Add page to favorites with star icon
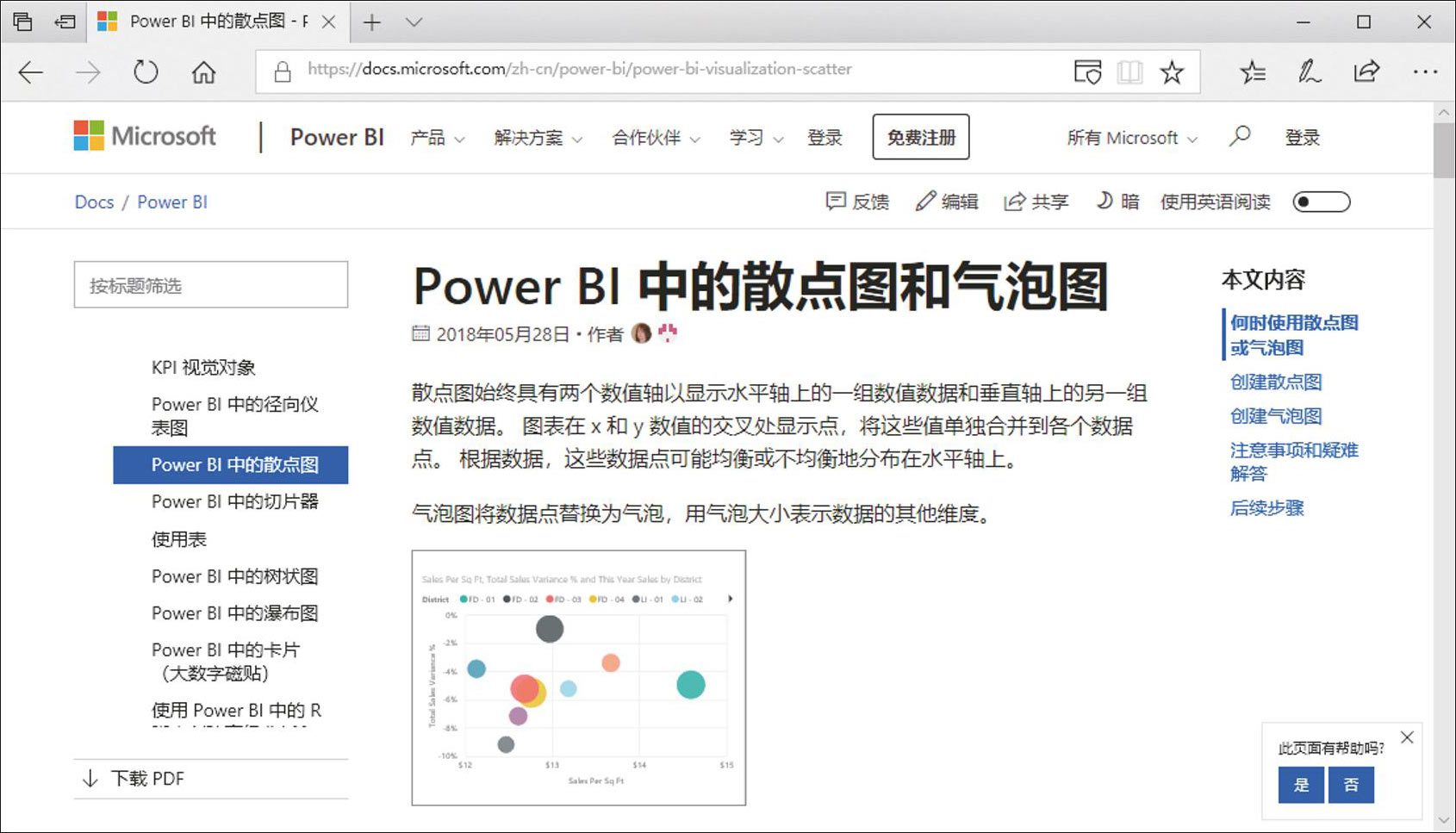The image size is (1456, 833). pos(1172,71)
